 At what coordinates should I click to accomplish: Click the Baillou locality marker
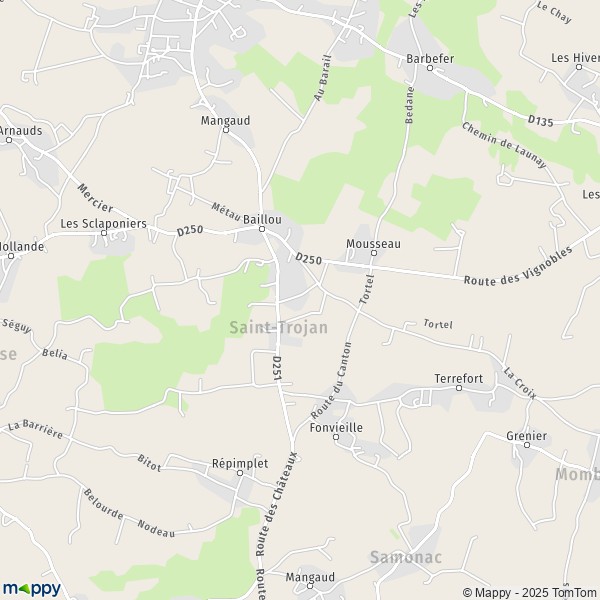(x=262, y=229)
